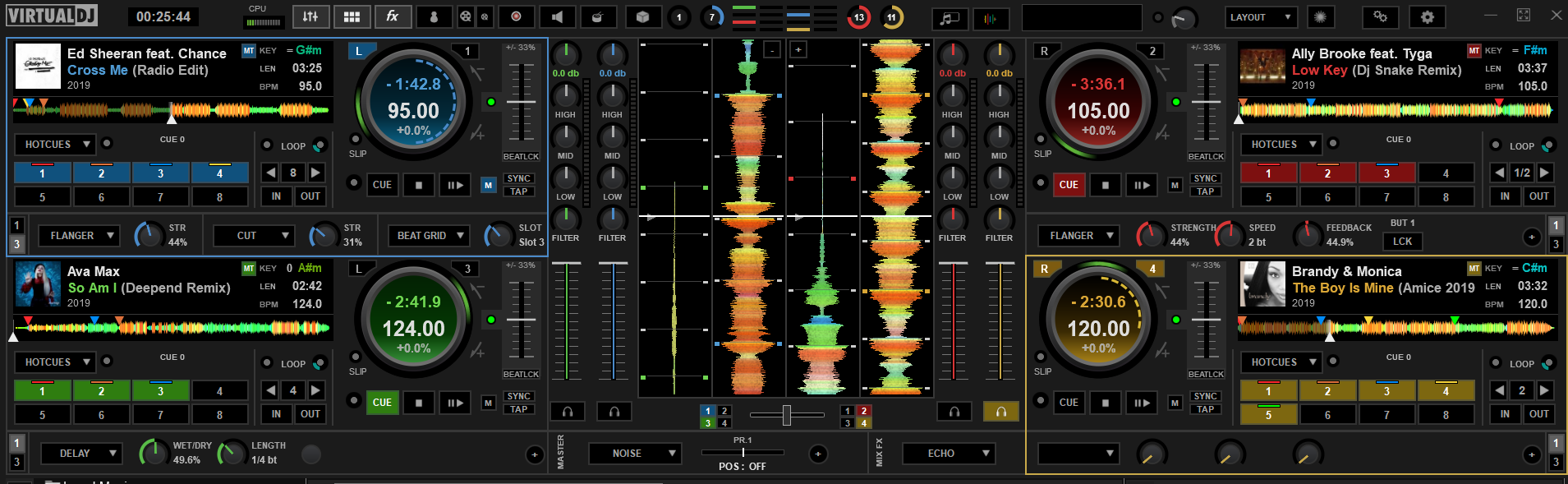This screenshot has height=484, width=1568.
Task: Assign deck 2 to the right crossfader side
Action: click(x=863, y=411)
